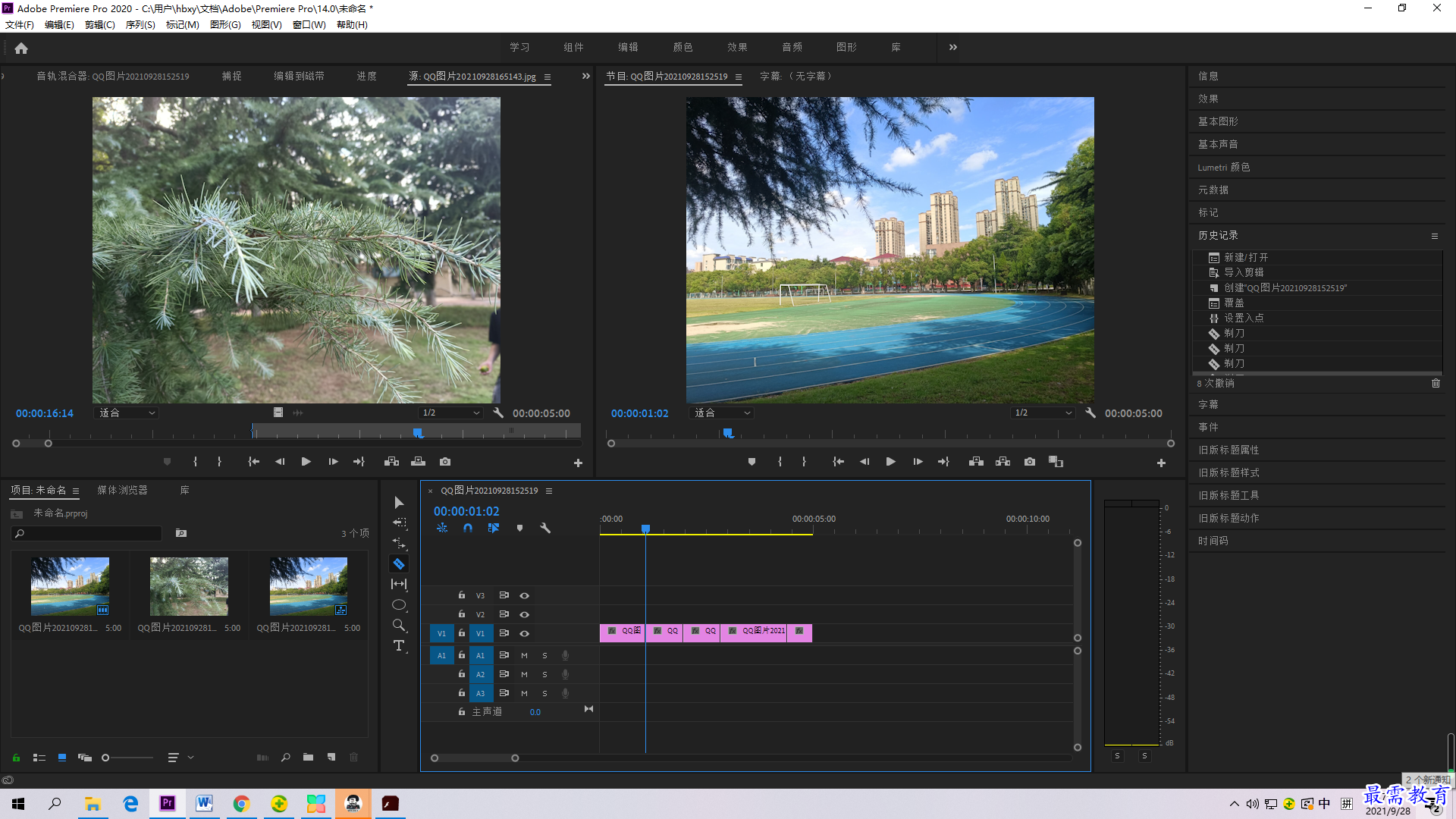Screen dimensions: 1456x819
Task: Open program monitor resolution 1/2 dropdown
Action: pyautogui.click(x=1043, y=413)
